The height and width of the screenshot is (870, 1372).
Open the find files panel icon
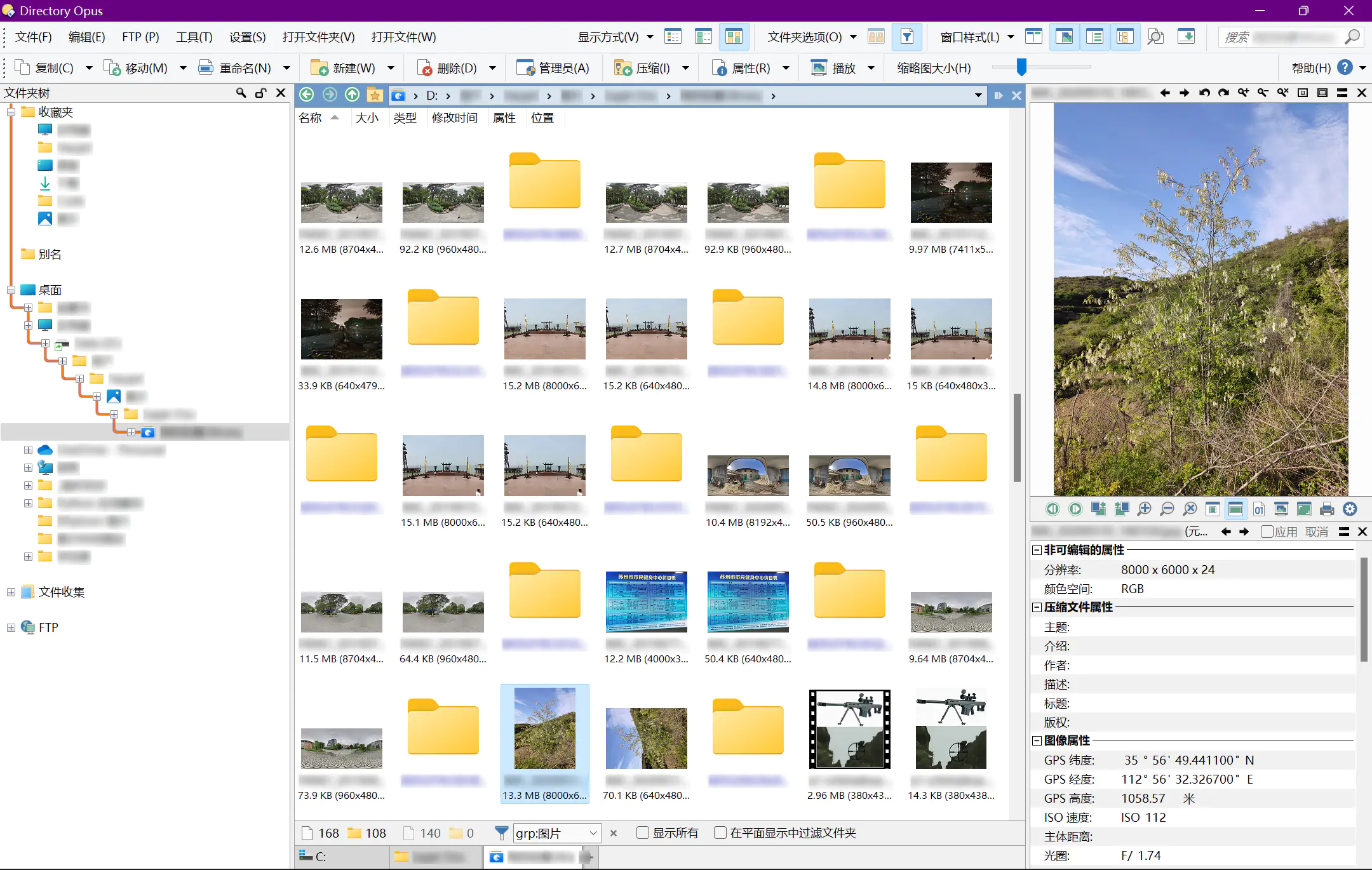pos(1155,37)
